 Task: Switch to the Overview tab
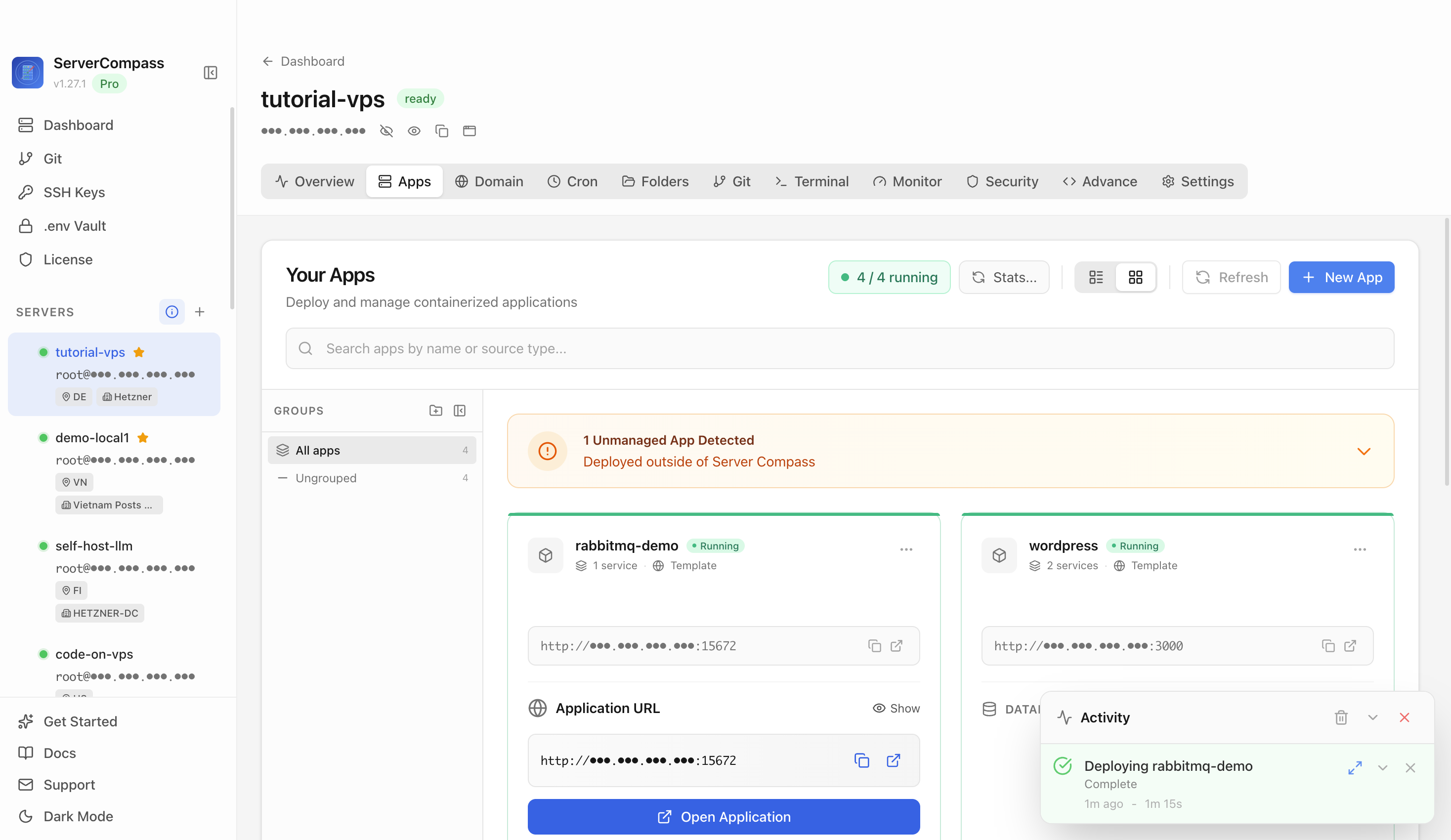point(314,181)
